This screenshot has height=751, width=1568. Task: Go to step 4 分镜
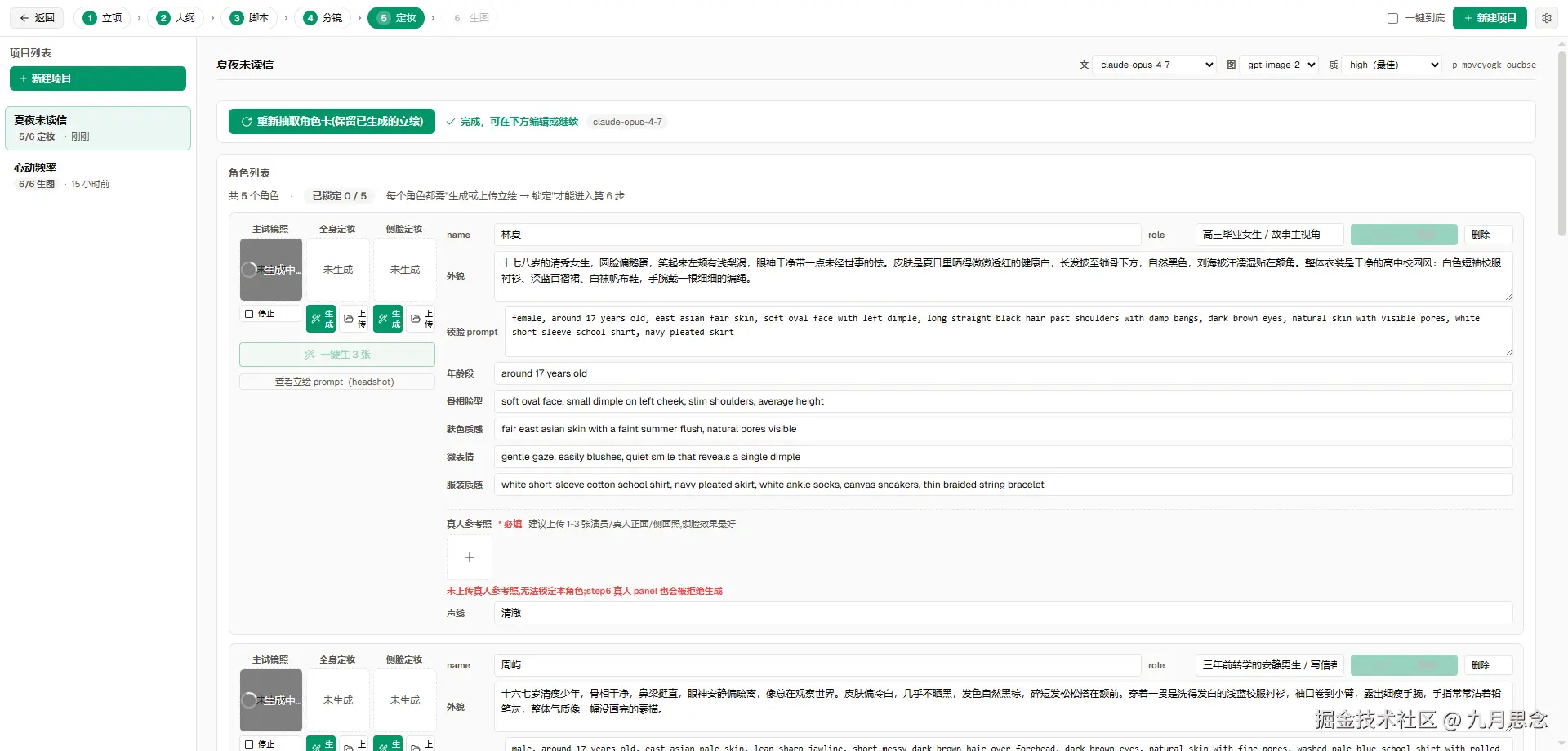(x=323, y=18)
